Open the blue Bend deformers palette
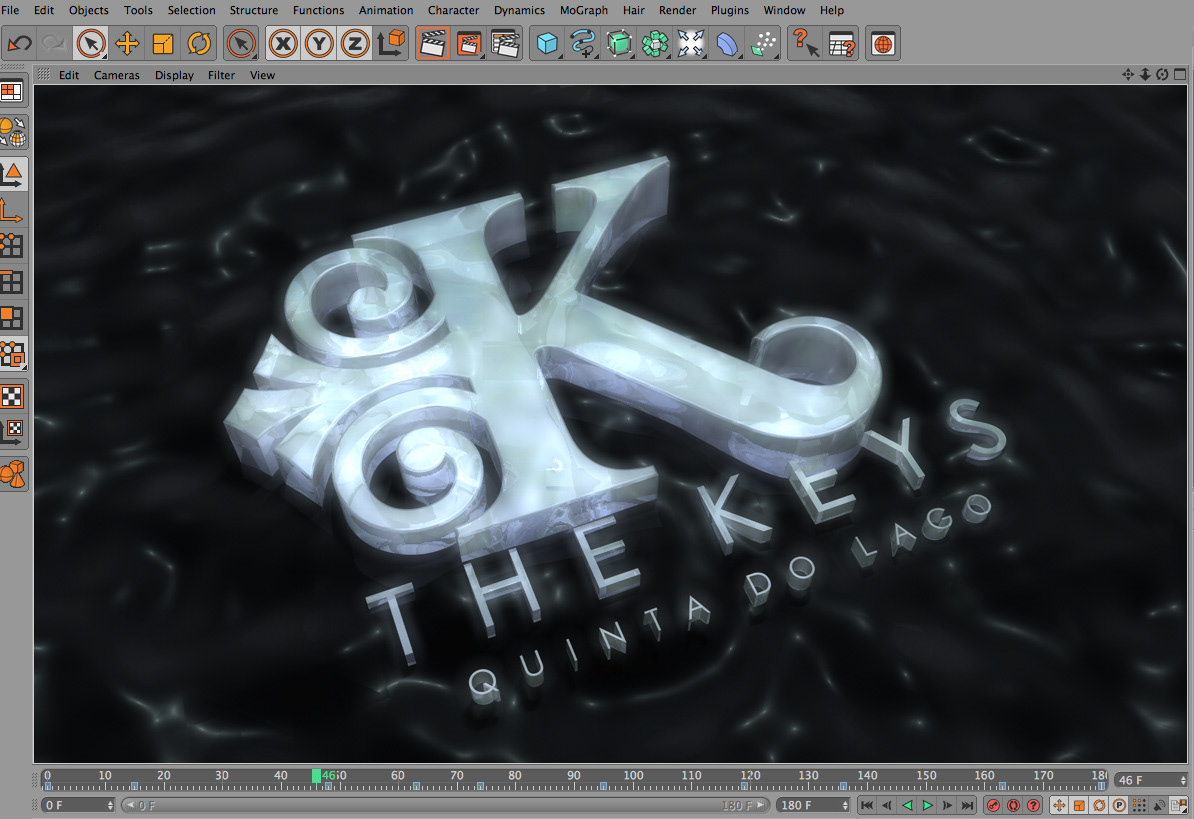The width and height of the screenshot is (1194, 819). [727, 43]
